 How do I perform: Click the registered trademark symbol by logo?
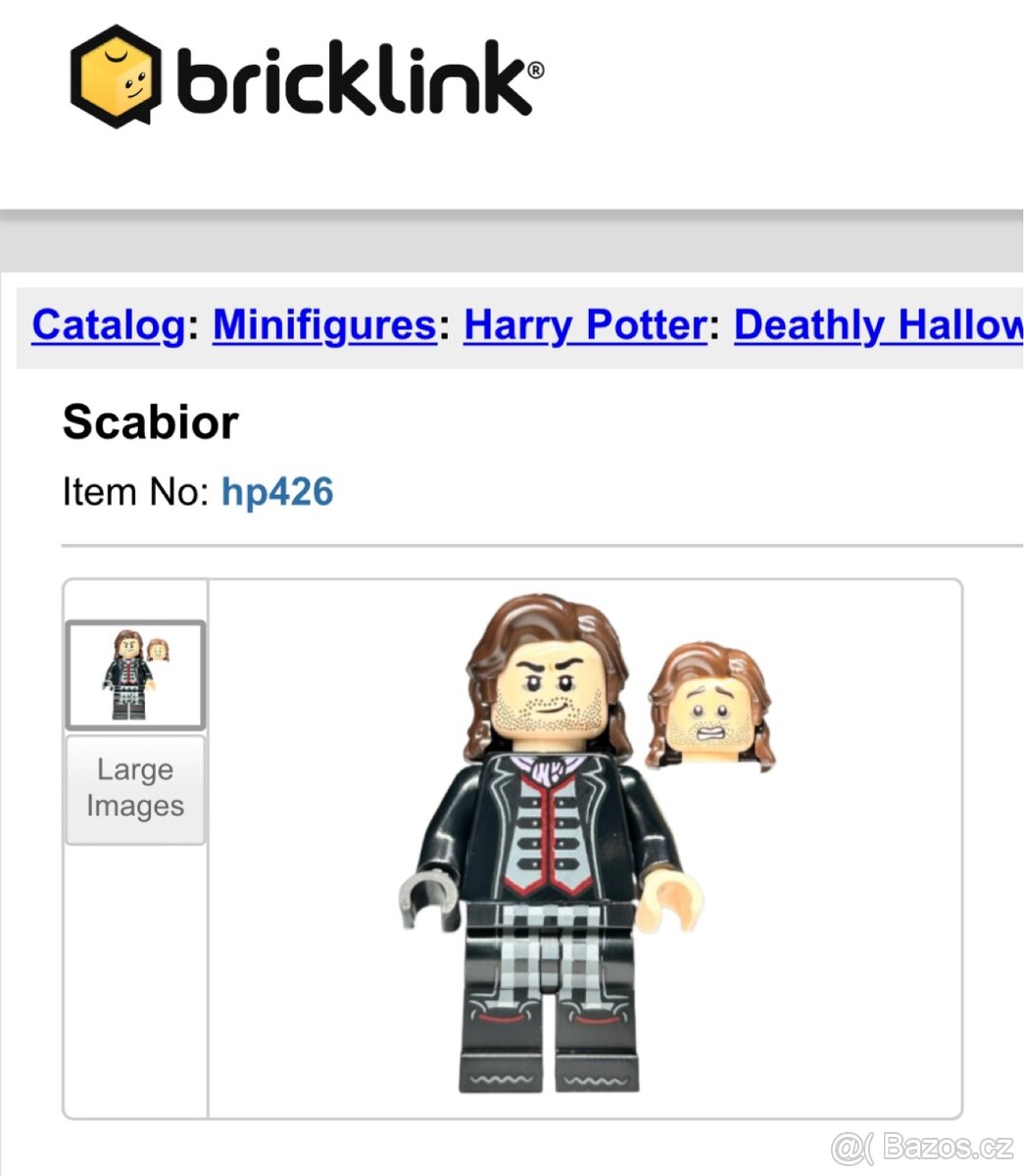[535, 71]
